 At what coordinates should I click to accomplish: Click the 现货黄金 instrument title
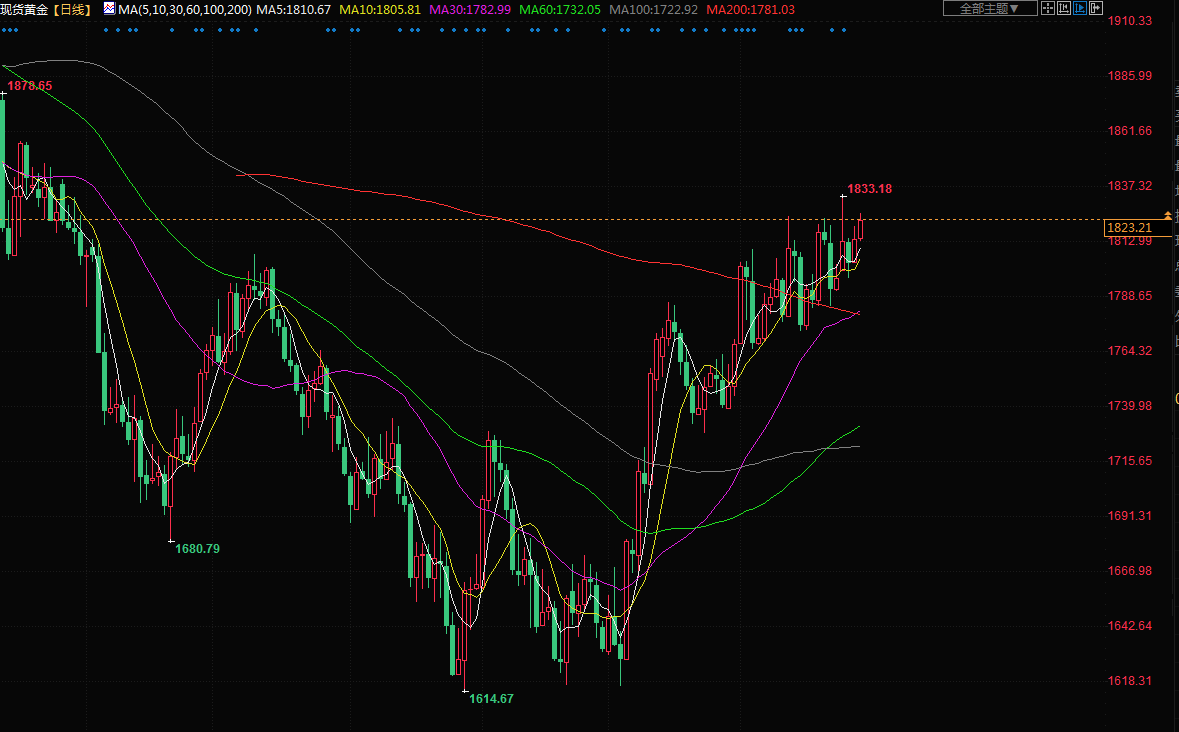click(24, 10)
